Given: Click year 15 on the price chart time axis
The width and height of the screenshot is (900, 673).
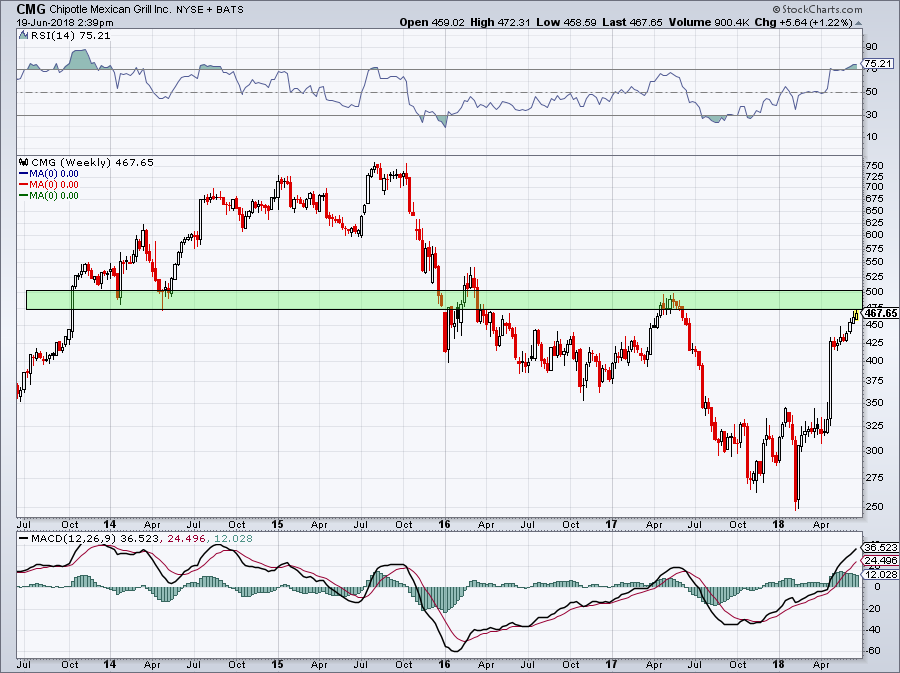Looking at the screenshot, I should (277, 524).
